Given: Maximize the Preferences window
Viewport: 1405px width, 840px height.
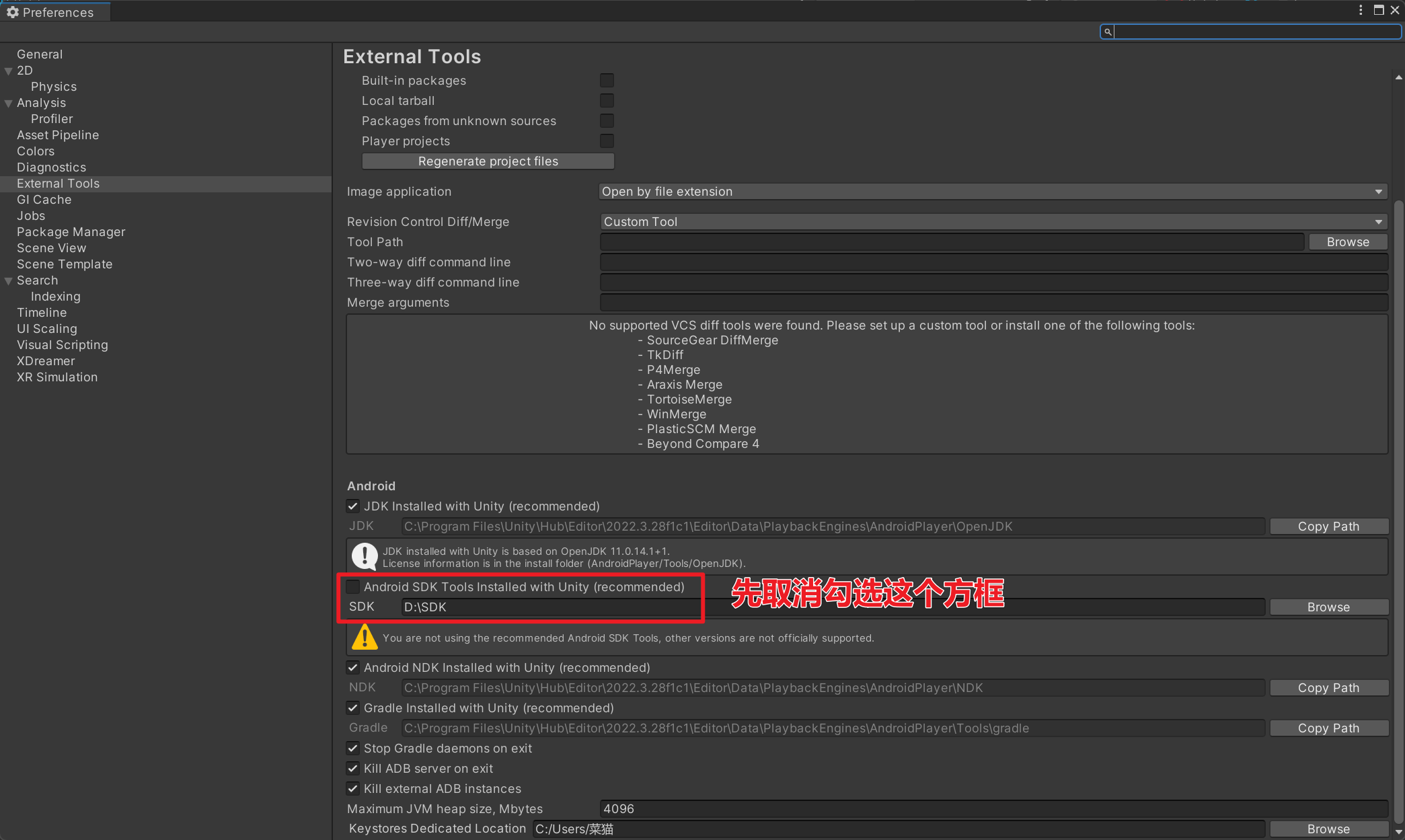Looking at the screenshot, I should tap(1378, 10).
